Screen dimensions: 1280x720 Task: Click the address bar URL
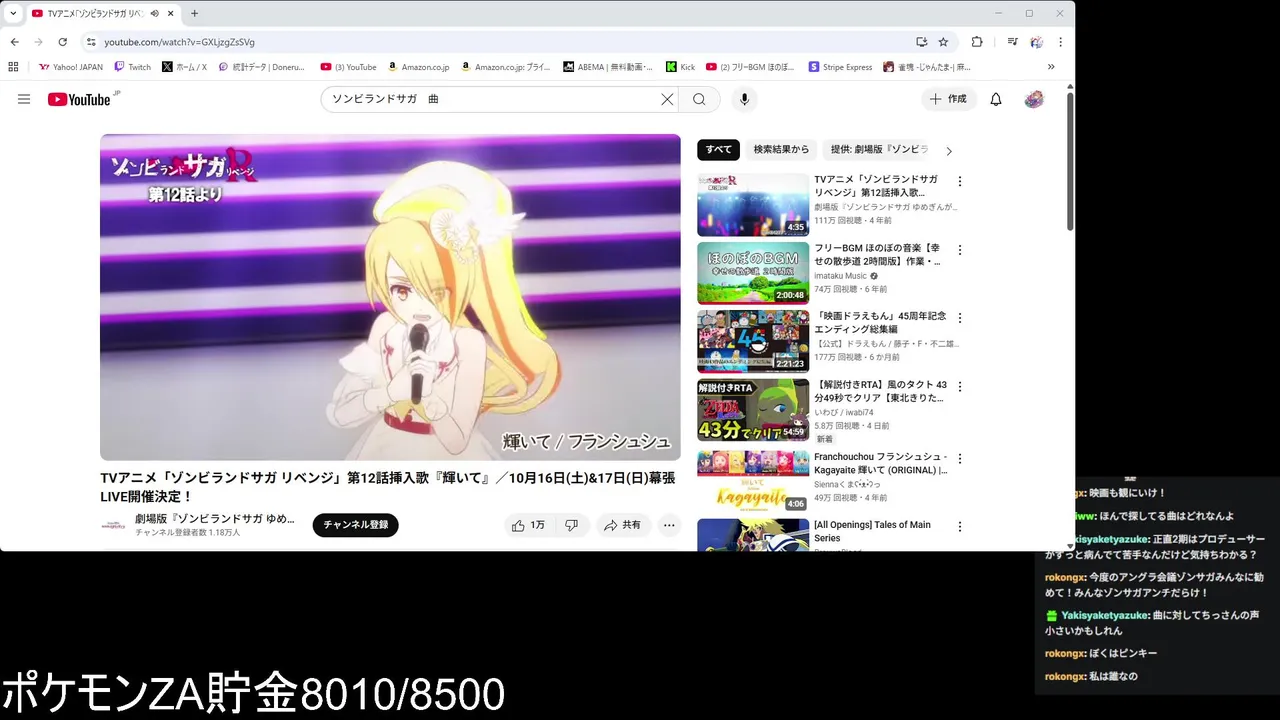(180, 42)
